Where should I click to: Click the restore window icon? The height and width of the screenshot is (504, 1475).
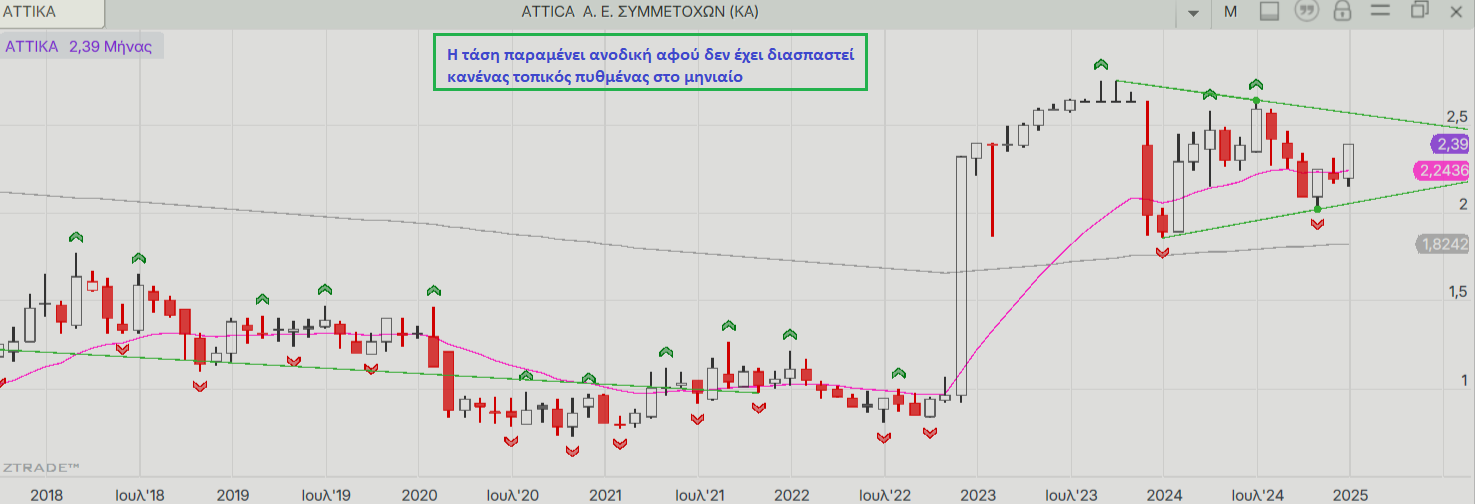[x=1419, y=10]
